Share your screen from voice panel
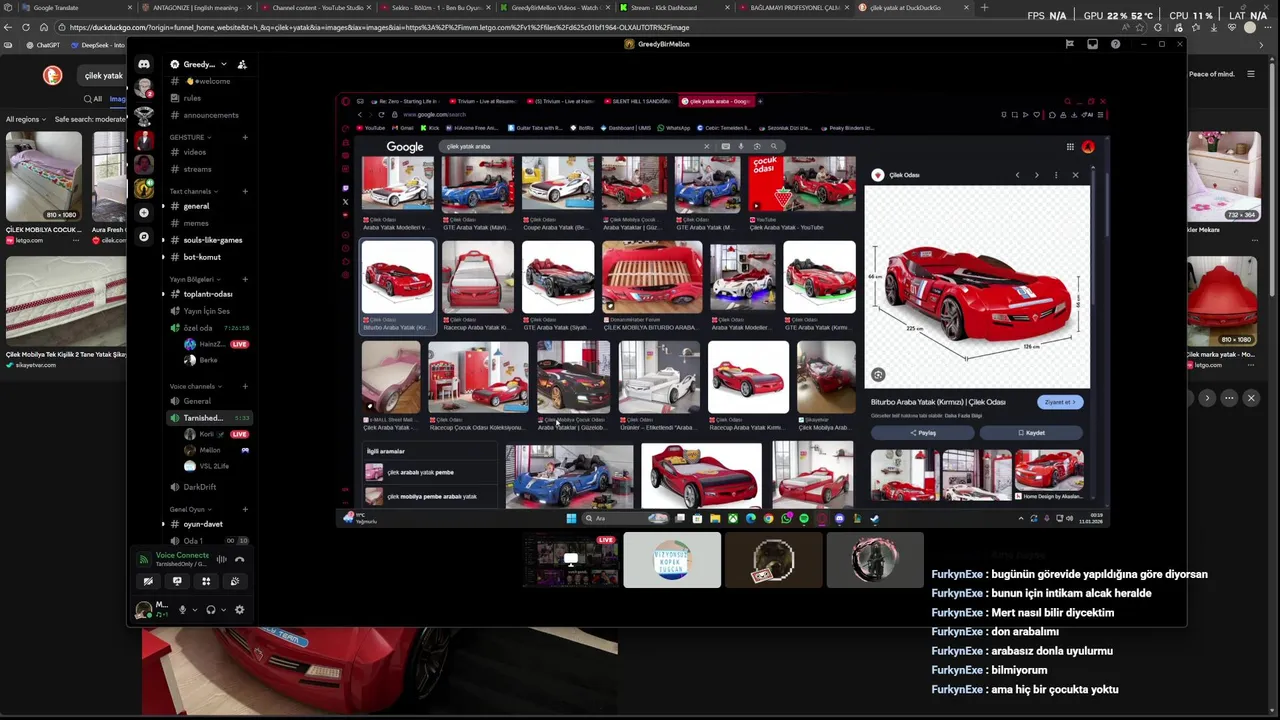This screenshot has height=720, width=1280. pyautogui.click(x=177, y=581)
